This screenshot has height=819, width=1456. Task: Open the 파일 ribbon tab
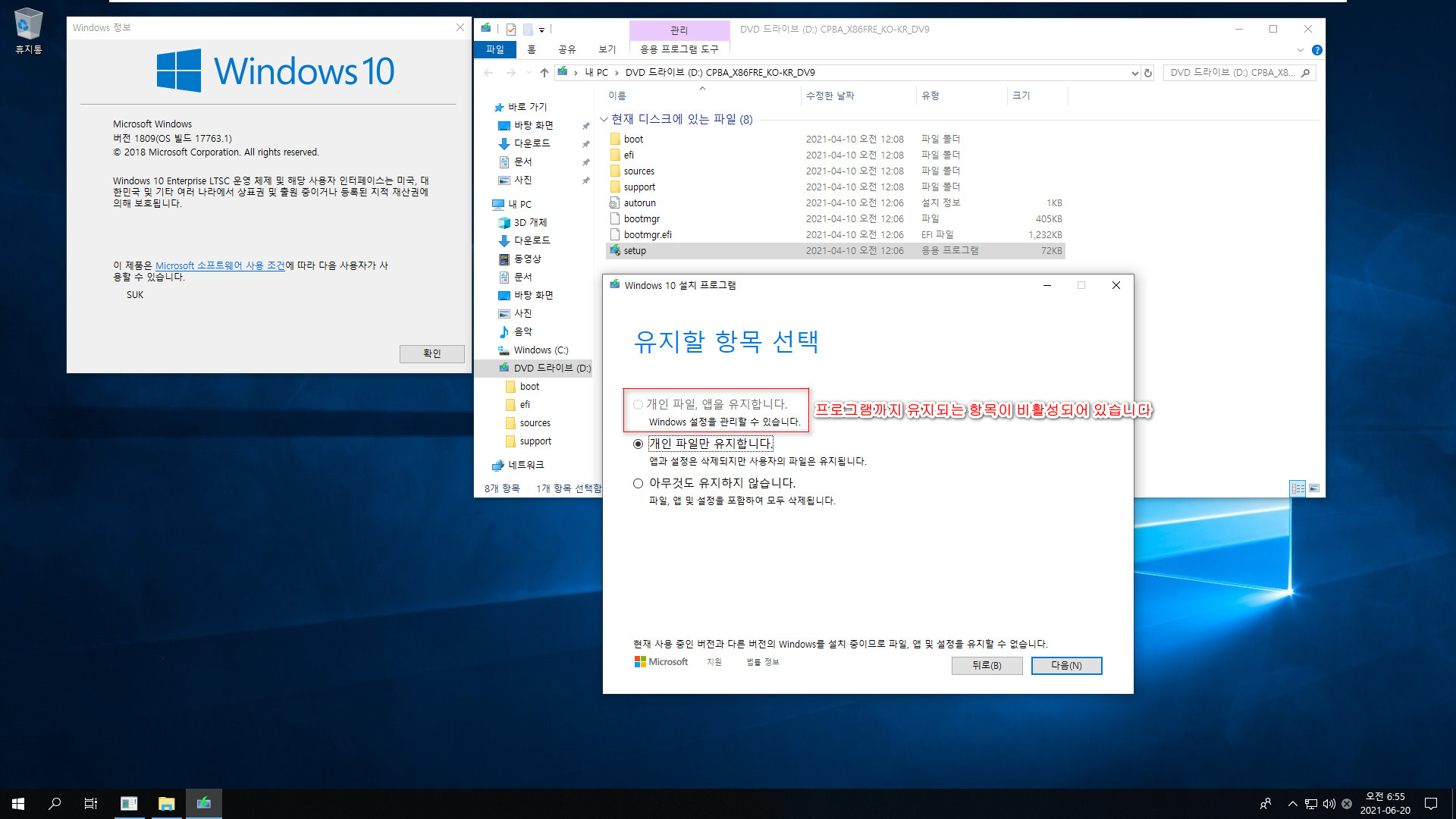(x=495, y=49)
